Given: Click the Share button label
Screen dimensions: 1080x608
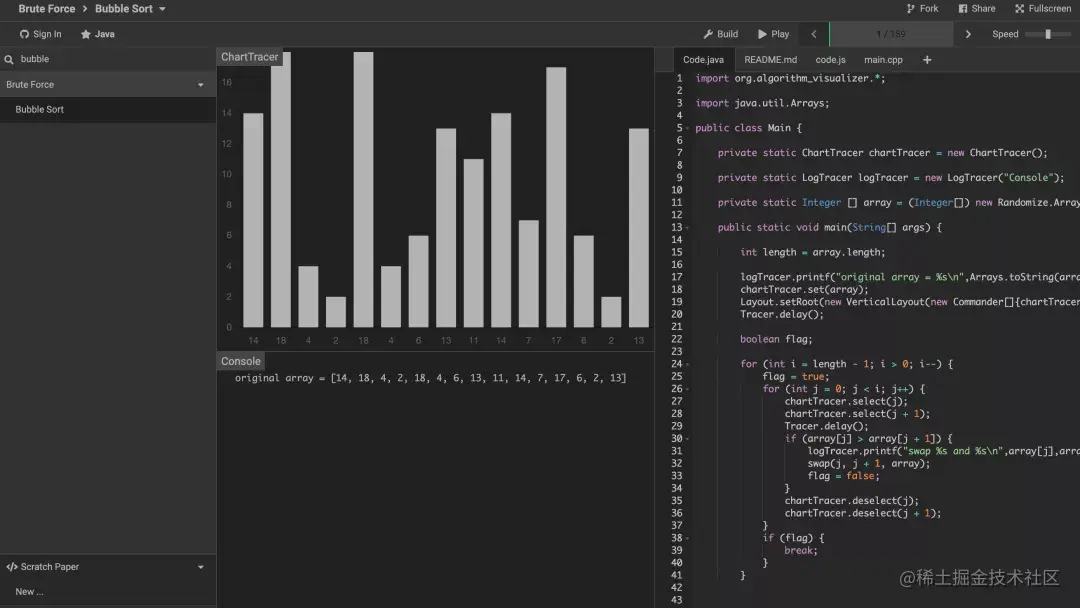Looking at the screenshot, I should [x=983, y=9].
